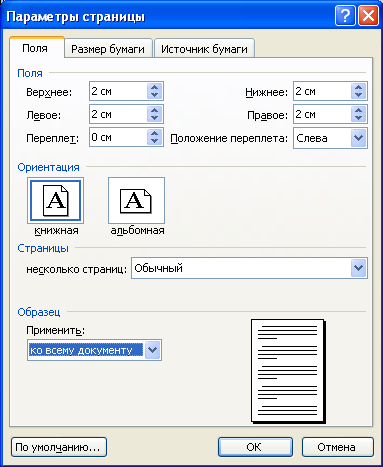
Task: Increase the Правое margin value
Action: point(358,110)
